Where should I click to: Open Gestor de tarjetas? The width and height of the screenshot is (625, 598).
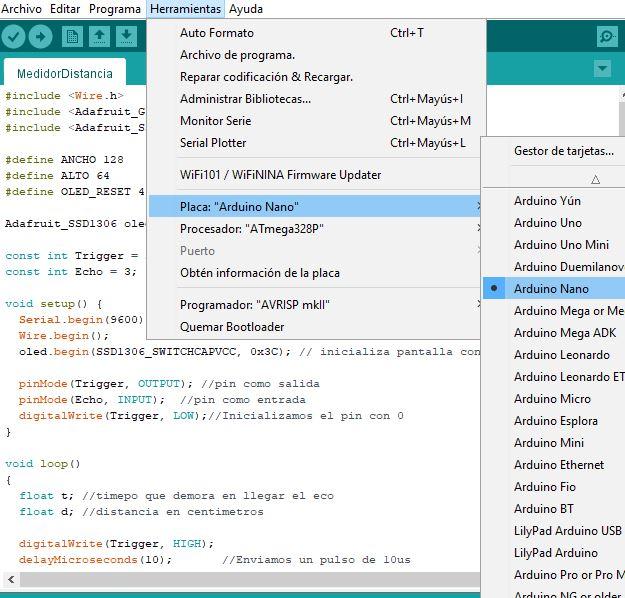point(554,151)
